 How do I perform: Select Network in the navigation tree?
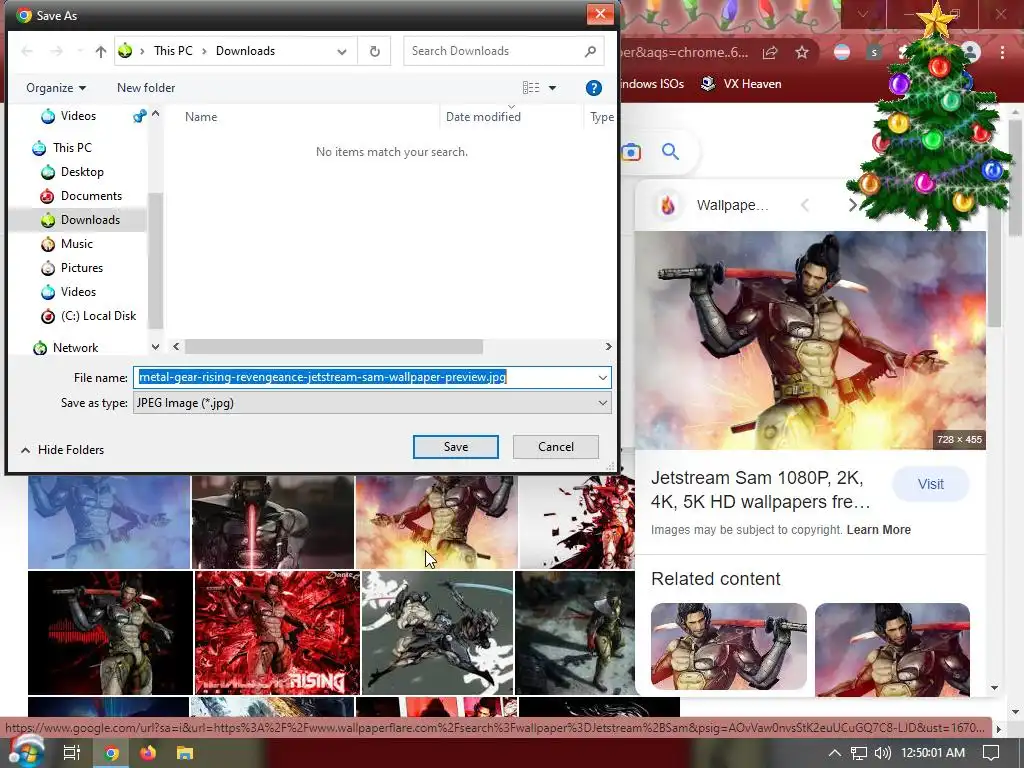click(75, 348)
